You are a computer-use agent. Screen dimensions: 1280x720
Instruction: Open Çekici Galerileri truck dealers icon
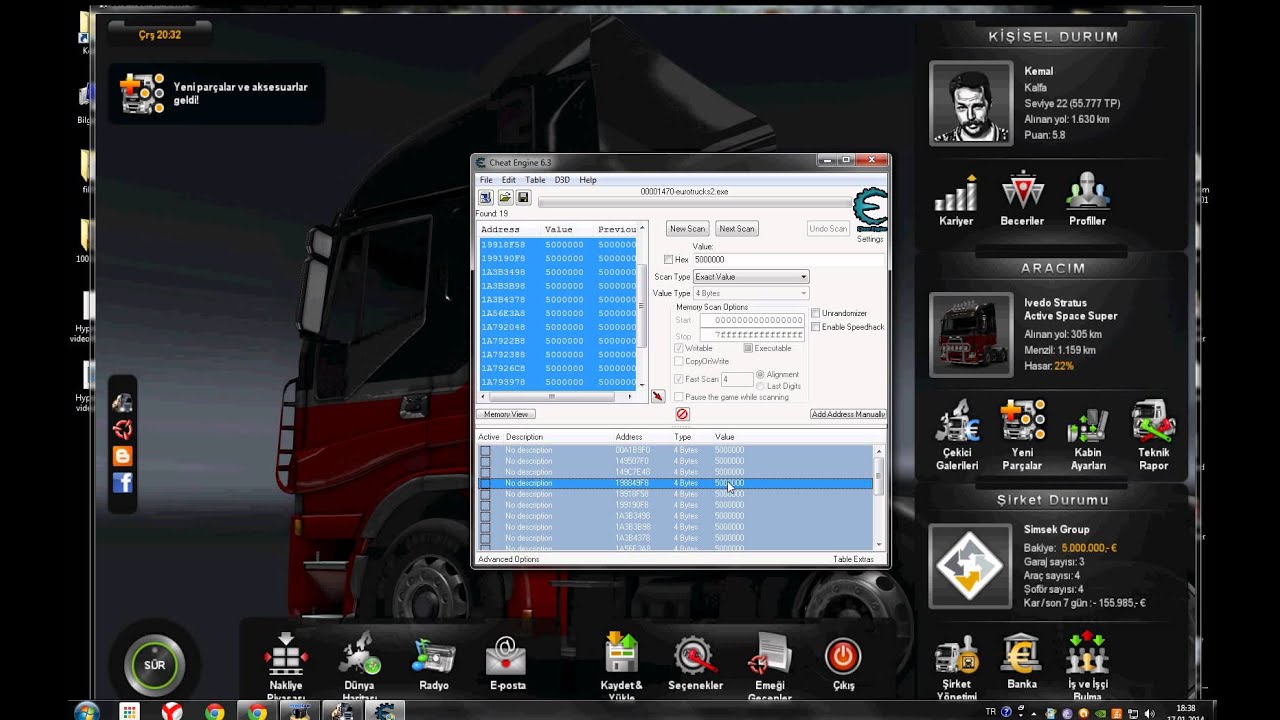click(x=957, y=422)
